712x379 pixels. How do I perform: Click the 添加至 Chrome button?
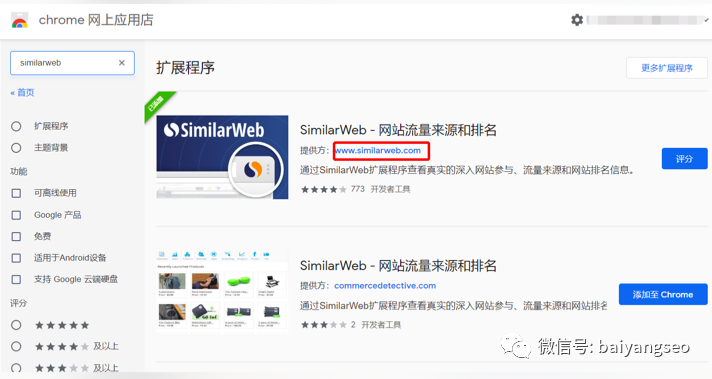(x=663, y=294)
